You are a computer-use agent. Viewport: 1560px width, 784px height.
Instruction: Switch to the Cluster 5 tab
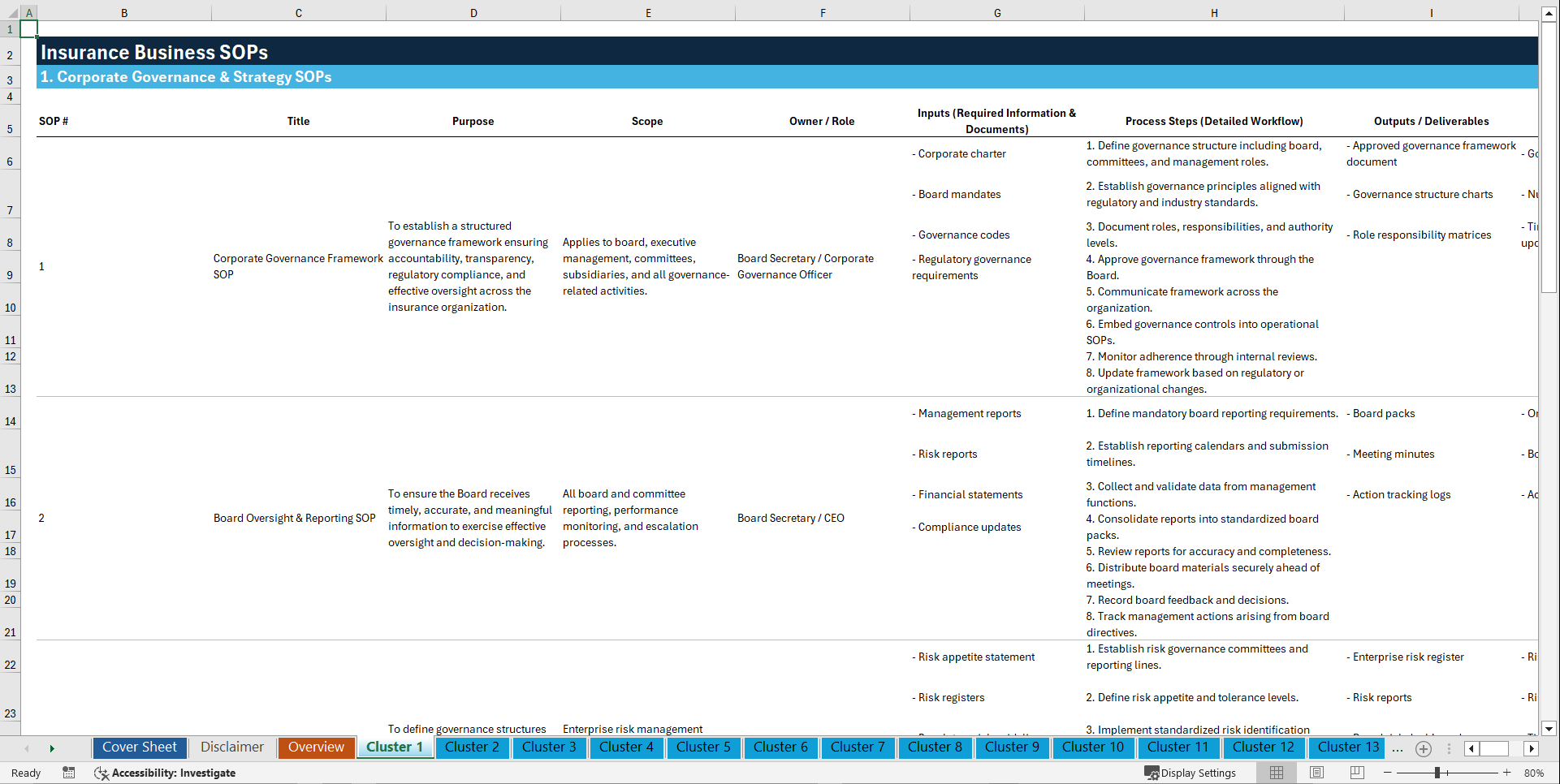coord(703,747)
